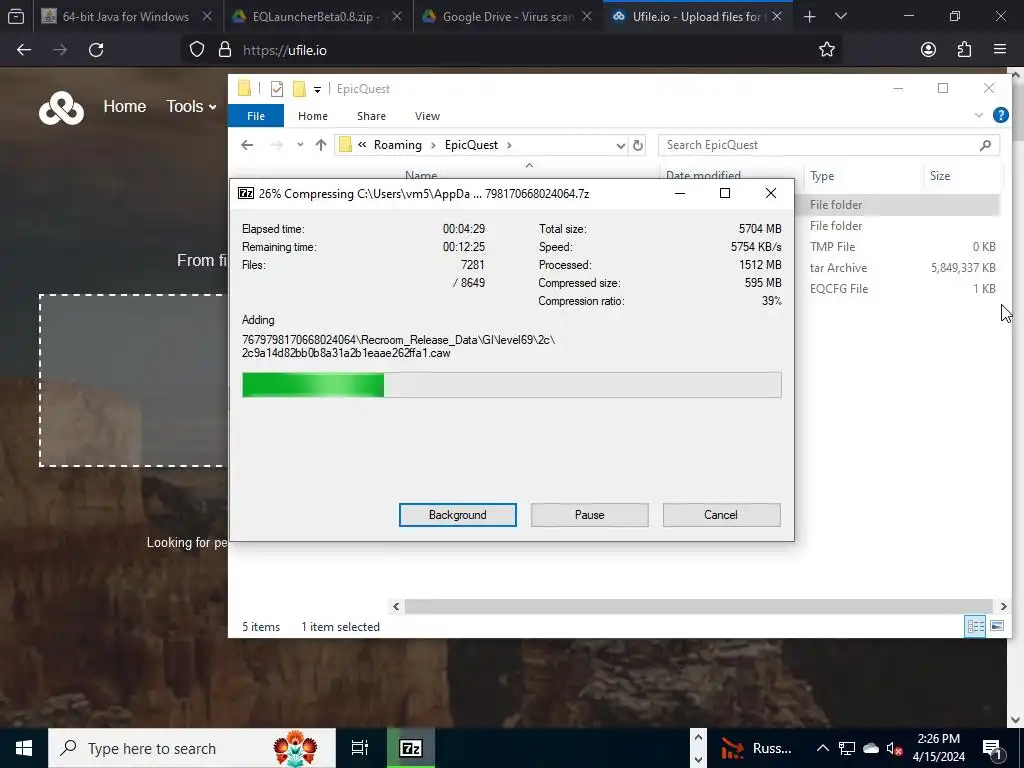The width and height of the screenshot is (1024, 768).
Task: Click the Explorer back arrow
Action: tap(247, 145)
